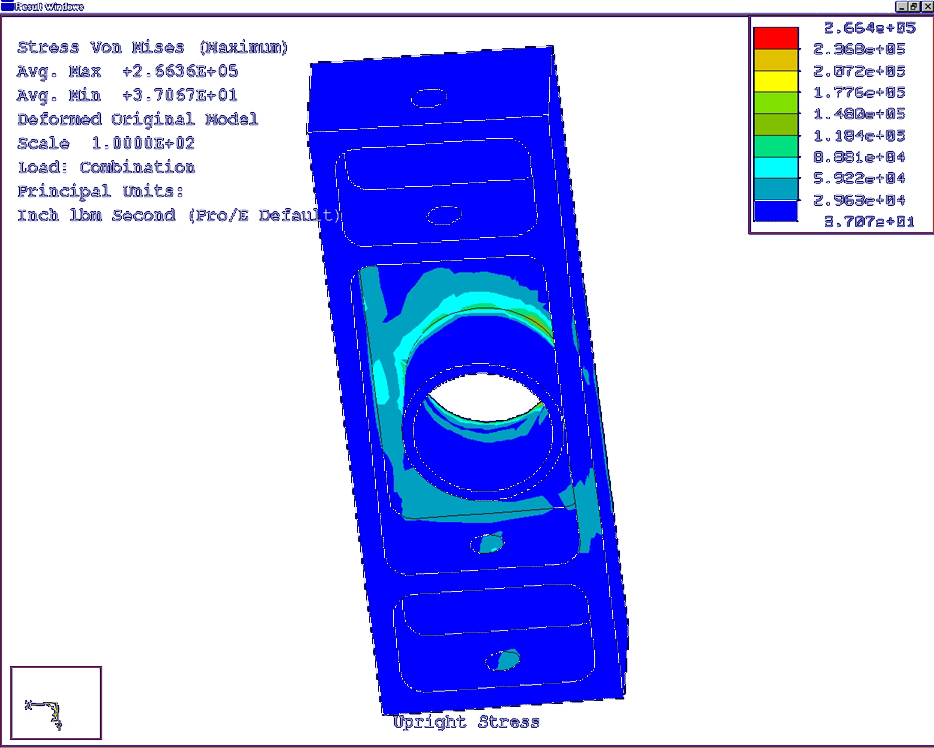Pick the top mounting hole on the model
Viewport: 934px width, 748px height.
430,97
